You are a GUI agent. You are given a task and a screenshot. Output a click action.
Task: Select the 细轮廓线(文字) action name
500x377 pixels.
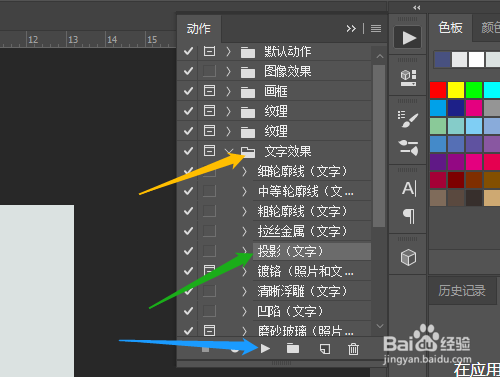pos(302,171)
